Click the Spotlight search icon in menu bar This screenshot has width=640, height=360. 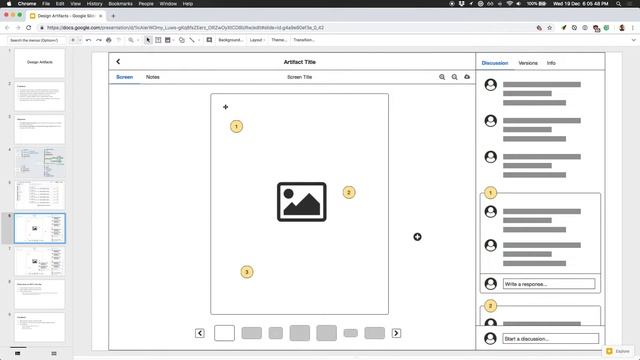pos(619,4)
